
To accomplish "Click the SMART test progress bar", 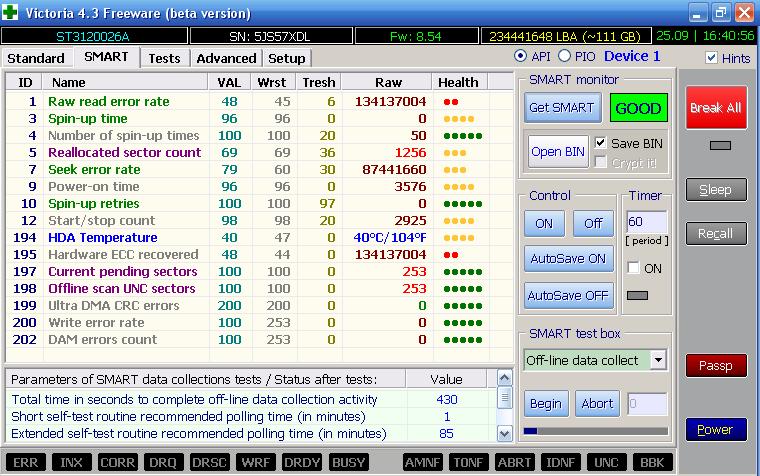I will click(596, 431).
